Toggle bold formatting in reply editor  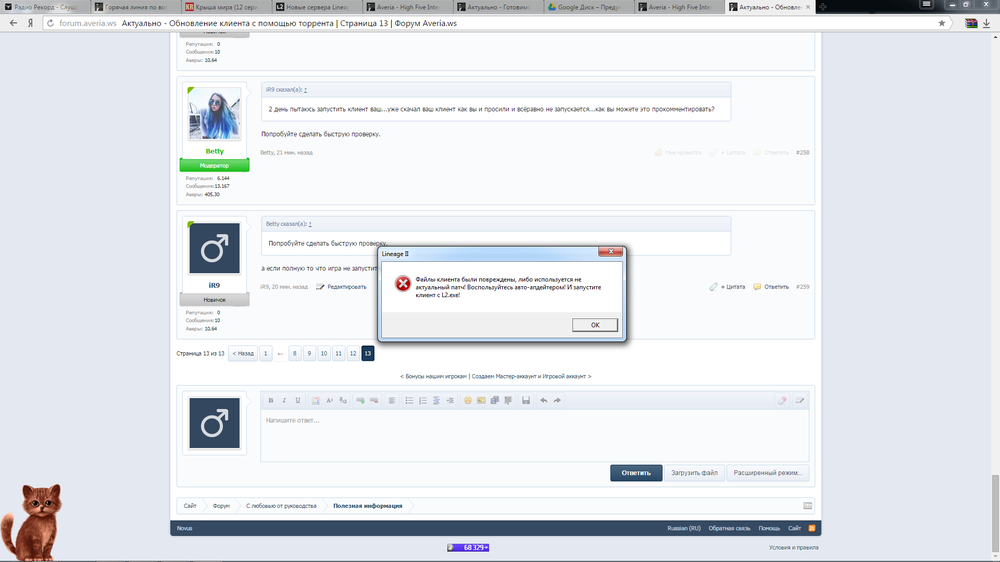pyautogui.click(x=270, y=400)
